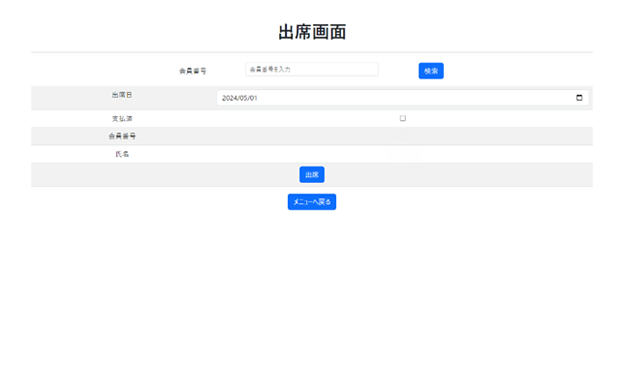Image resolution: width=624 pixels, height=389 pixels.
Task: Click the 支払済 row label
Action: 122,119
